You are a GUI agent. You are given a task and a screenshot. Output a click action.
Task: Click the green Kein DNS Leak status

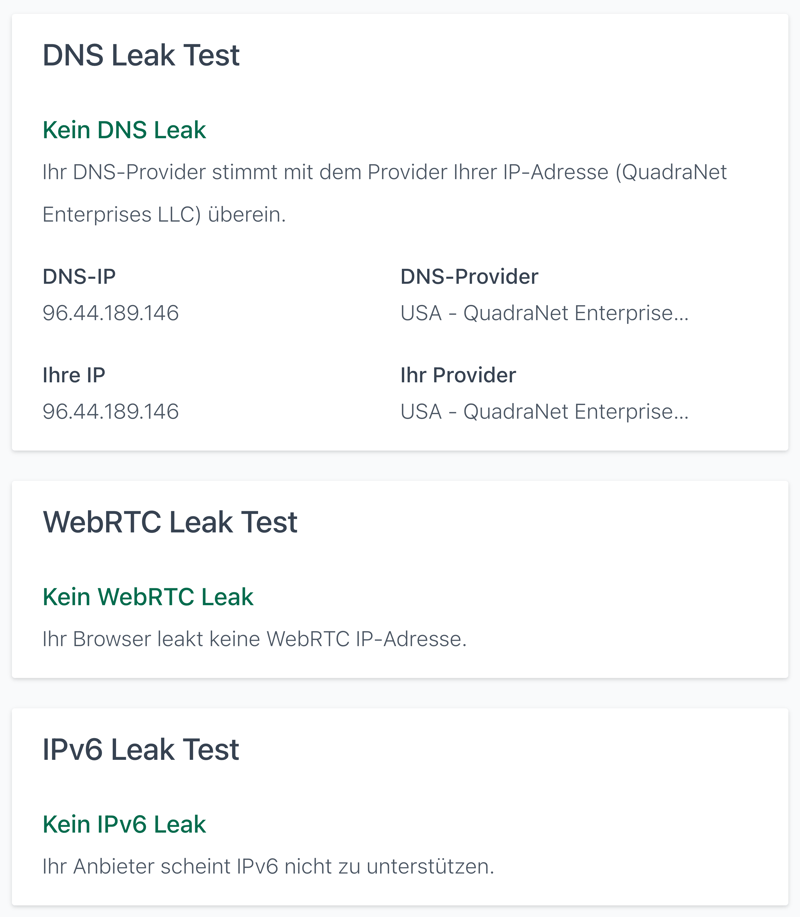(124, 130)
